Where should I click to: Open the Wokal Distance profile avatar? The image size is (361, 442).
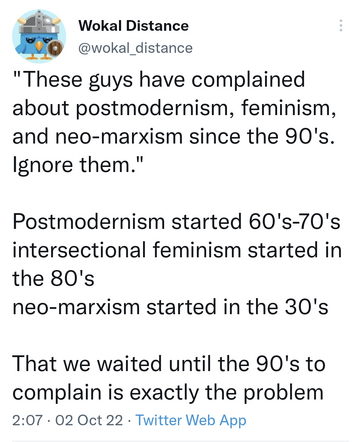point(39,36)
